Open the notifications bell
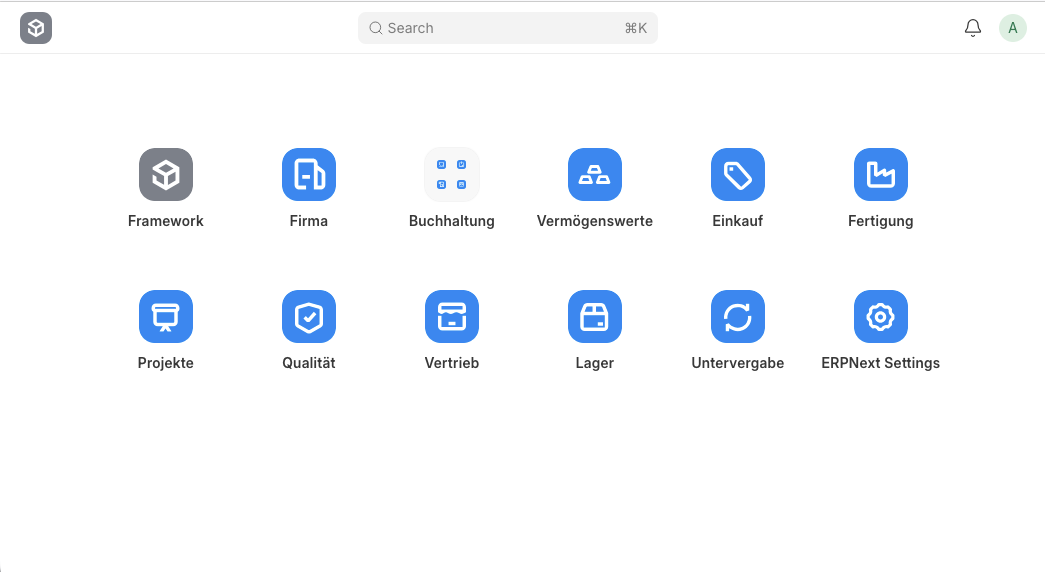This screenshot has height=572, width=1045. pyautogui.click(x=972, y=28)
